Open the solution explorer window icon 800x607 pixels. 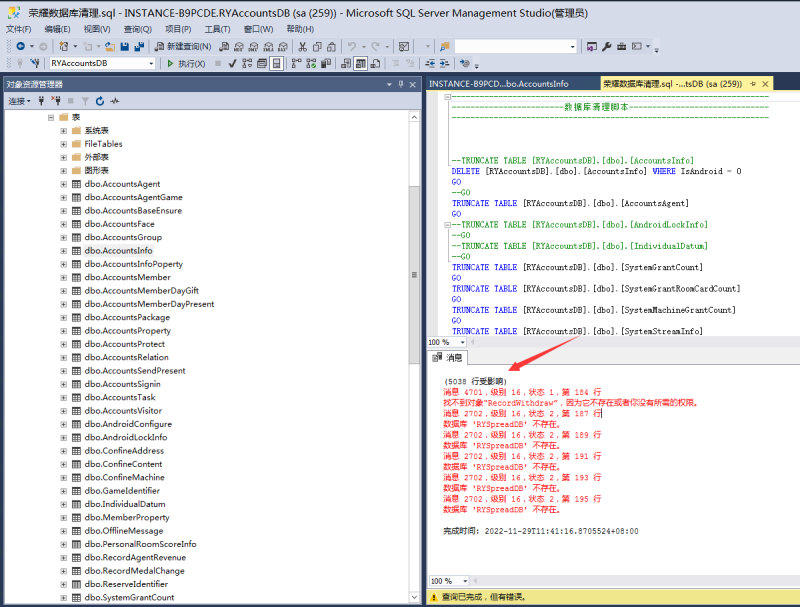(592, 46)
